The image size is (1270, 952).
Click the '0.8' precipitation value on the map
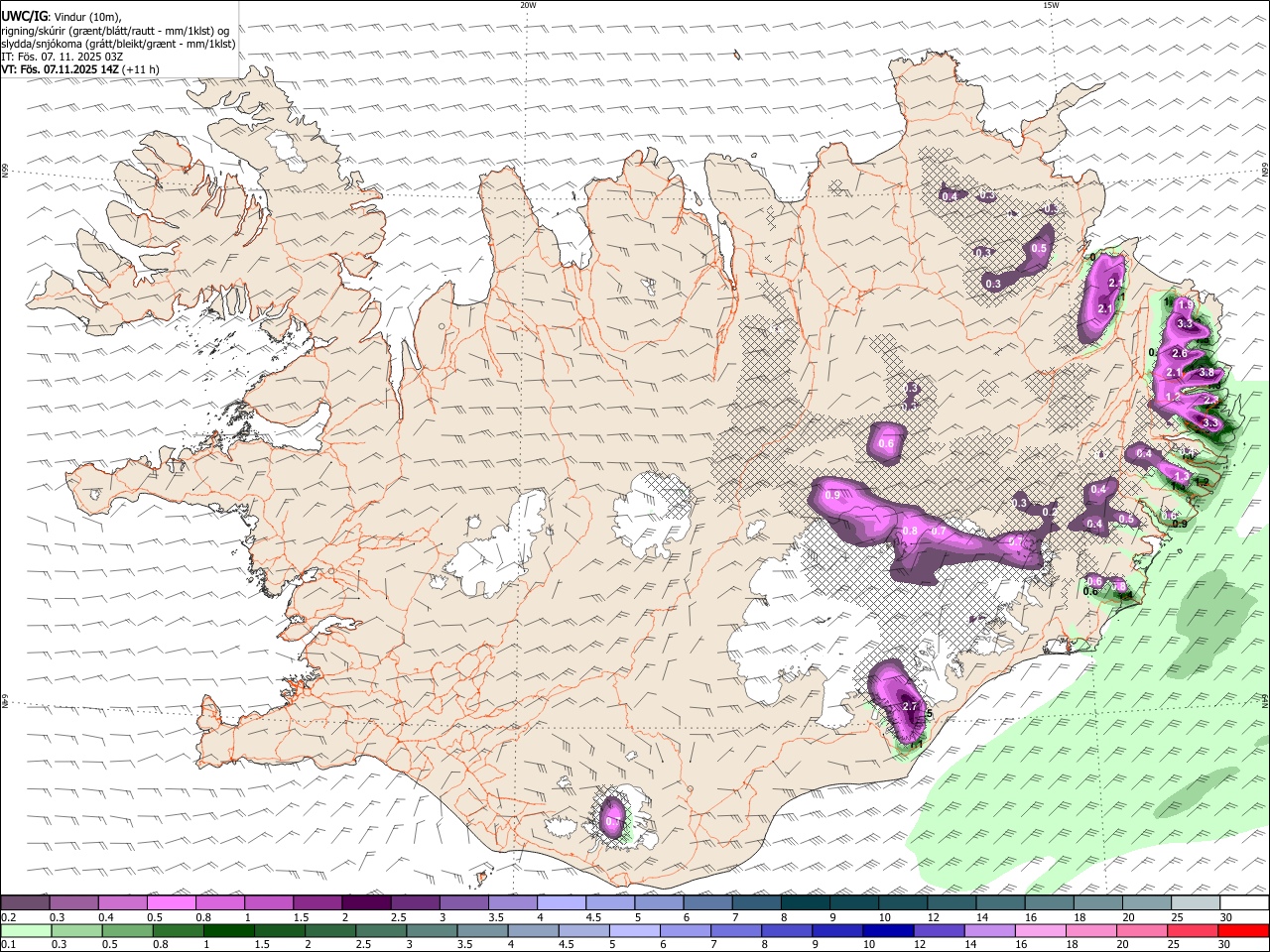tap(909, 531)
